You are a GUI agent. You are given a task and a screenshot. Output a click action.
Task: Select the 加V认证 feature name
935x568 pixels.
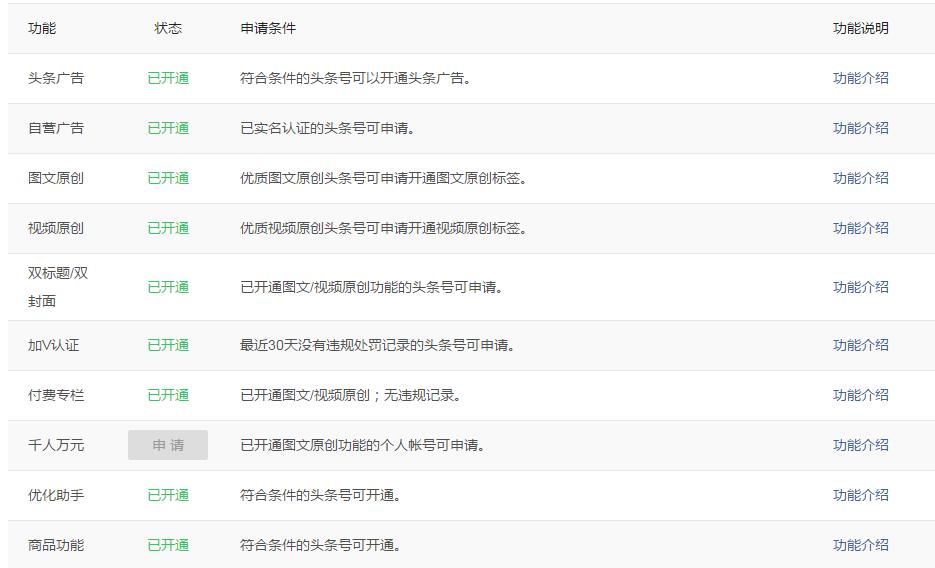coord(54,345)
